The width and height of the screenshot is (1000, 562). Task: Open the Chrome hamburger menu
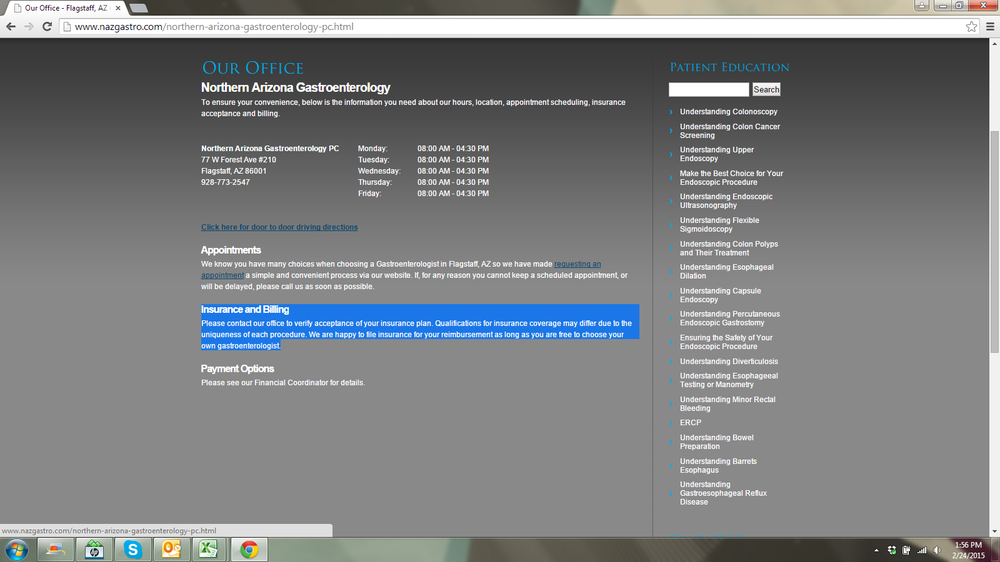coord(988,27)
